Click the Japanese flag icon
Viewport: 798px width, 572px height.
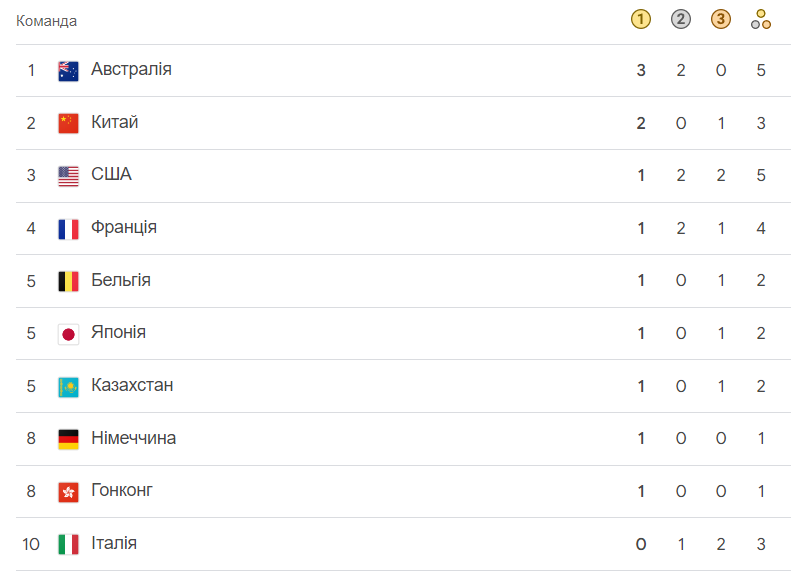68,334
